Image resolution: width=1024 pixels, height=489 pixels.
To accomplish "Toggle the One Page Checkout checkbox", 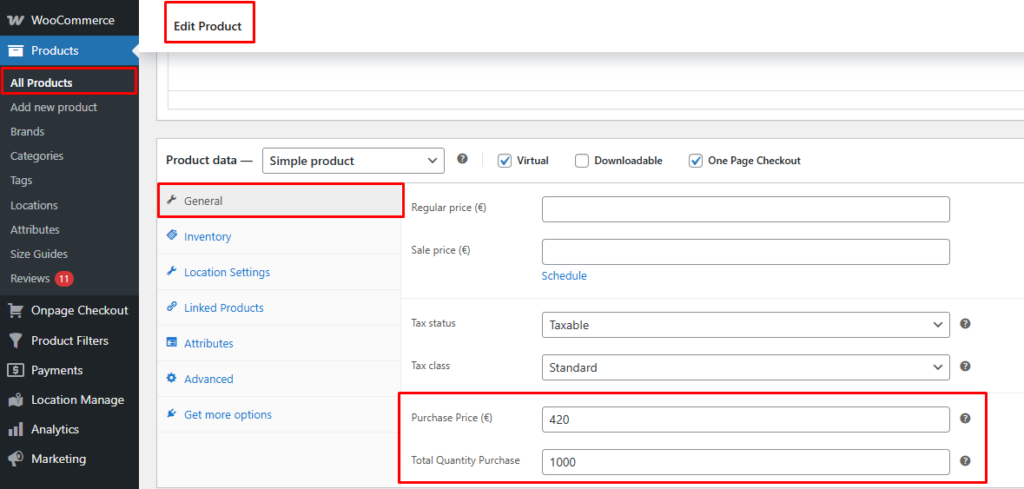I will coord(696,160).
